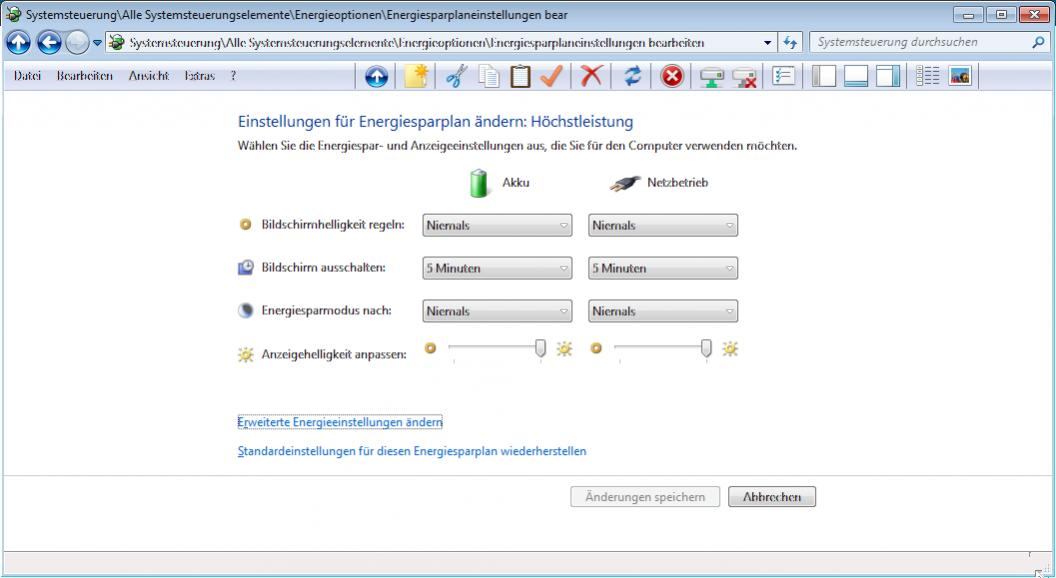Image resolution: width=1056 pixels, height=578 pixels.
Task: Click the Änderungen speichern button
Action: 645,497
